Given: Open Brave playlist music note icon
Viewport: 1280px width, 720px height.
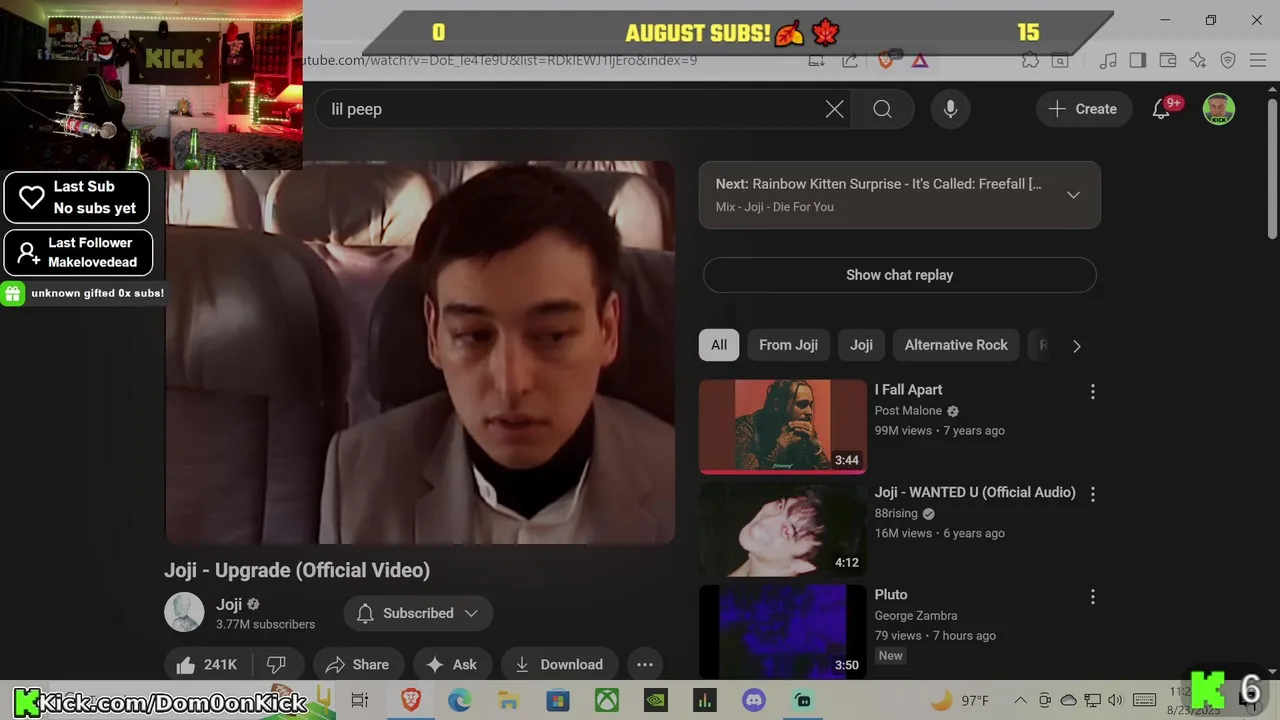Looking at the screenshot, I should click(1108, 60).
